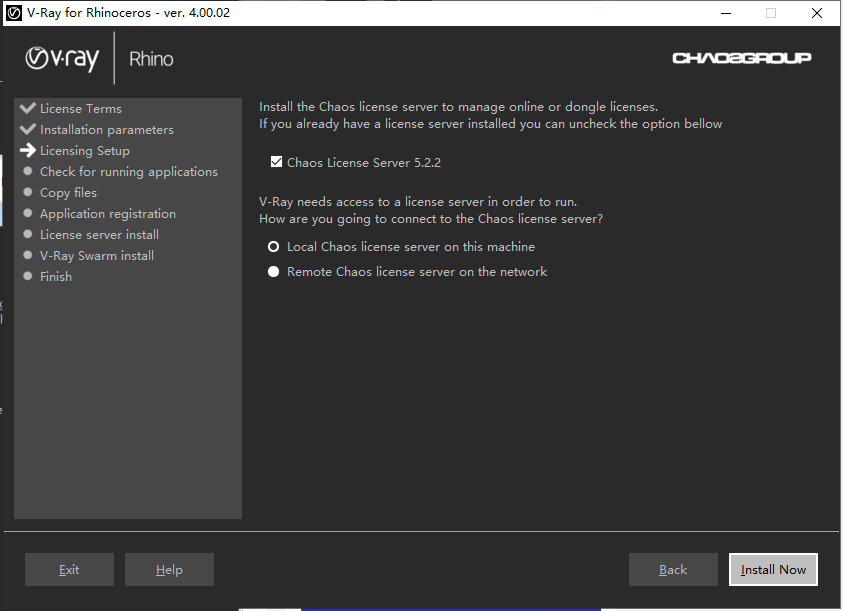Click the Application registration step

108,214
